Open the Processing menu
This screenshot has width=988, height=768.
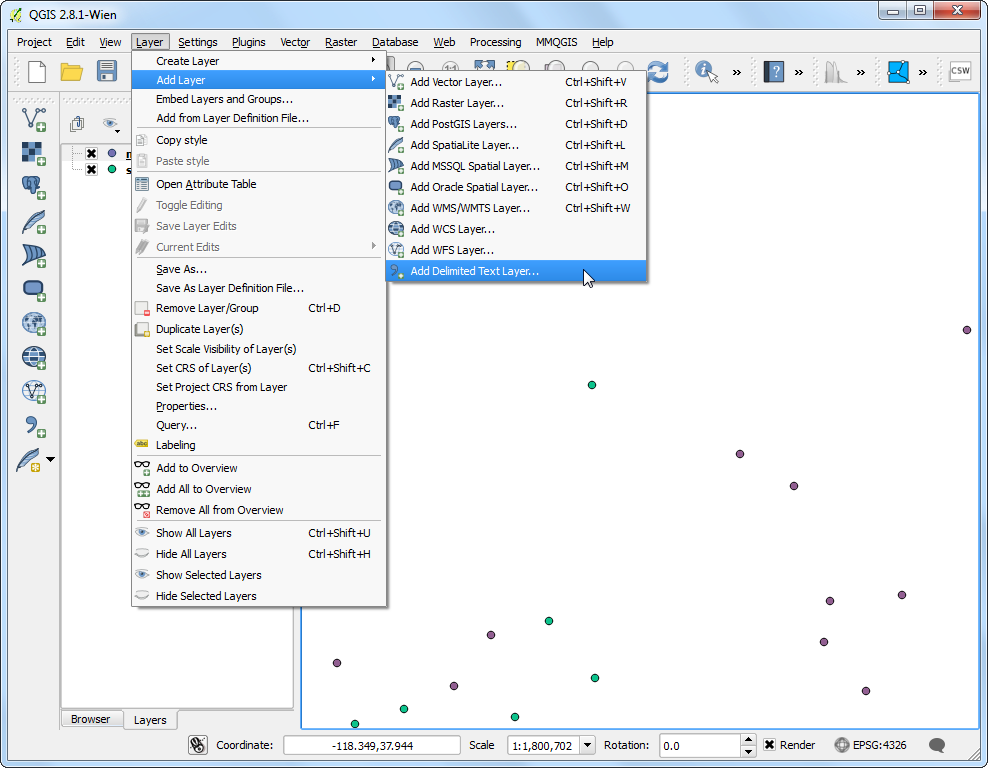click(495, 42)
